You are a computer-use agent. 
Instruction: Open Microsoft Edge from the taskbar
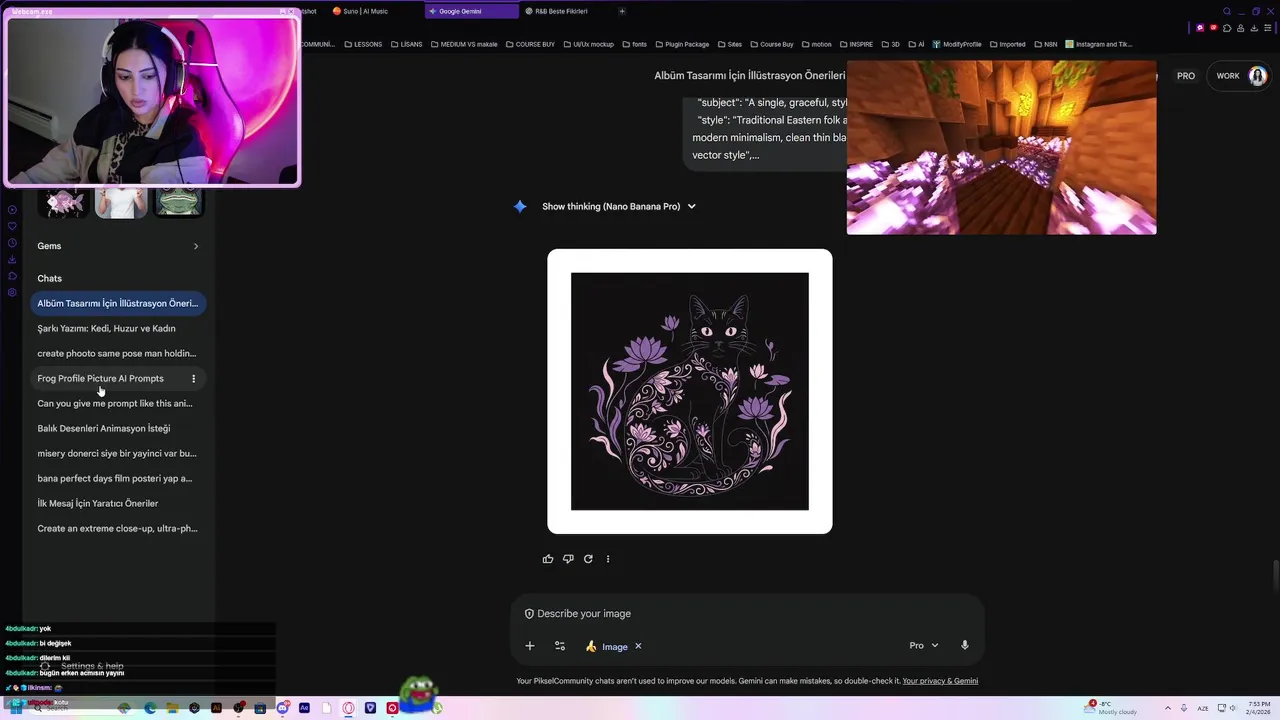click(150, 708)
